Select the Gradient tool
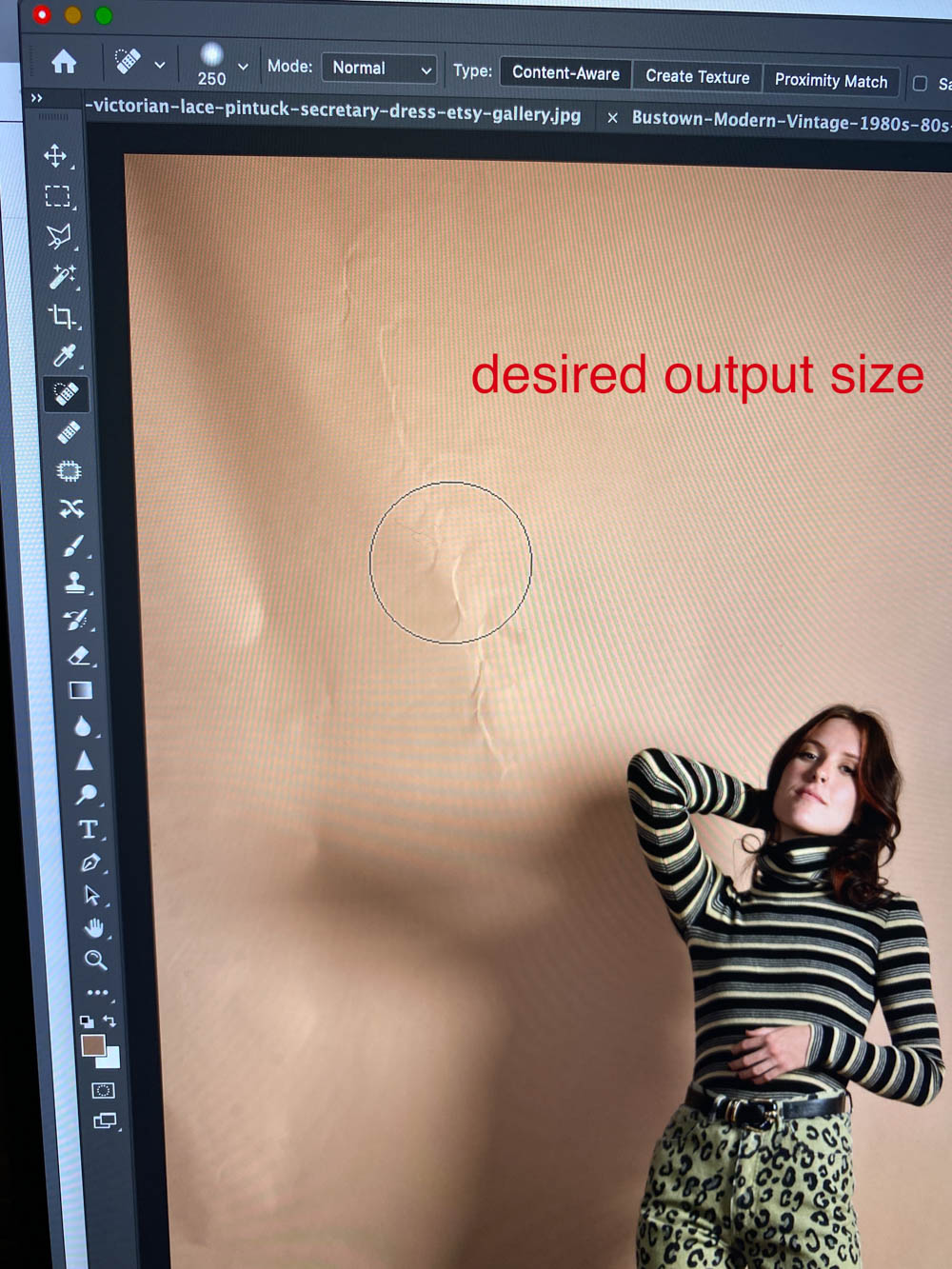This screenshot has width=952, height=1269. pyautogui.click(x=81, y=690)
